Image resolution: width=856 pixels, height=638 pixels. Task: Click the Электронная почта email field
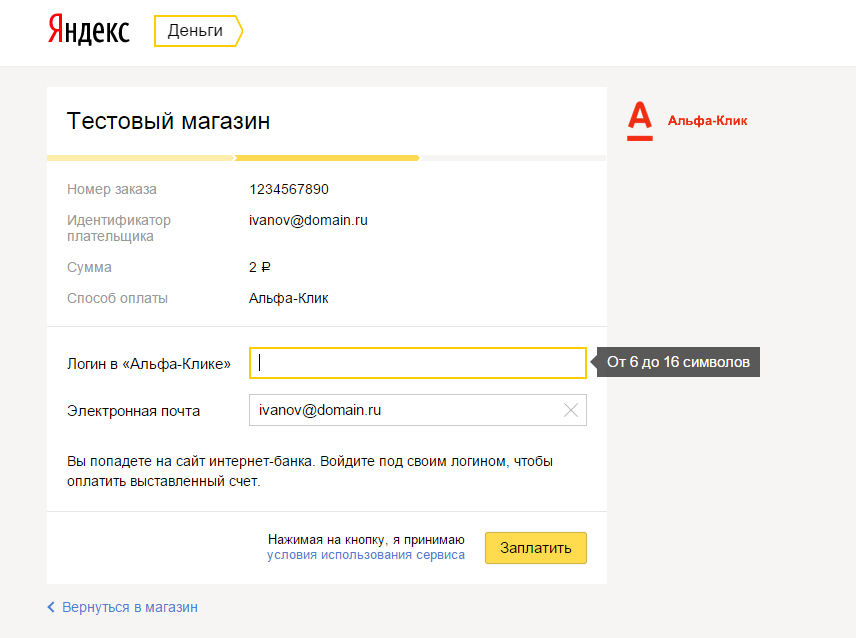pyautogui.click(x=418, y=410)
